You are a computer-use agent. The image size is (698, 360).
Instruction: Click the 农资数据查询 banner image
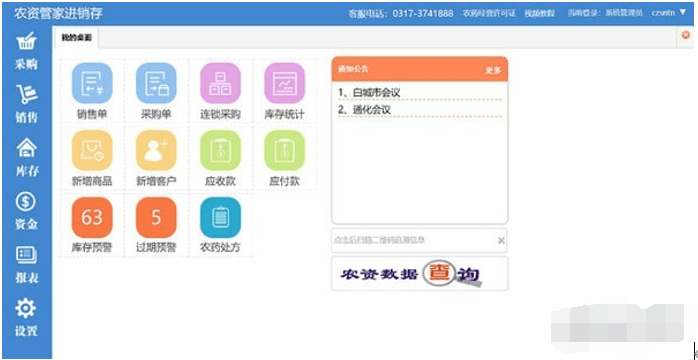(419, 273)
